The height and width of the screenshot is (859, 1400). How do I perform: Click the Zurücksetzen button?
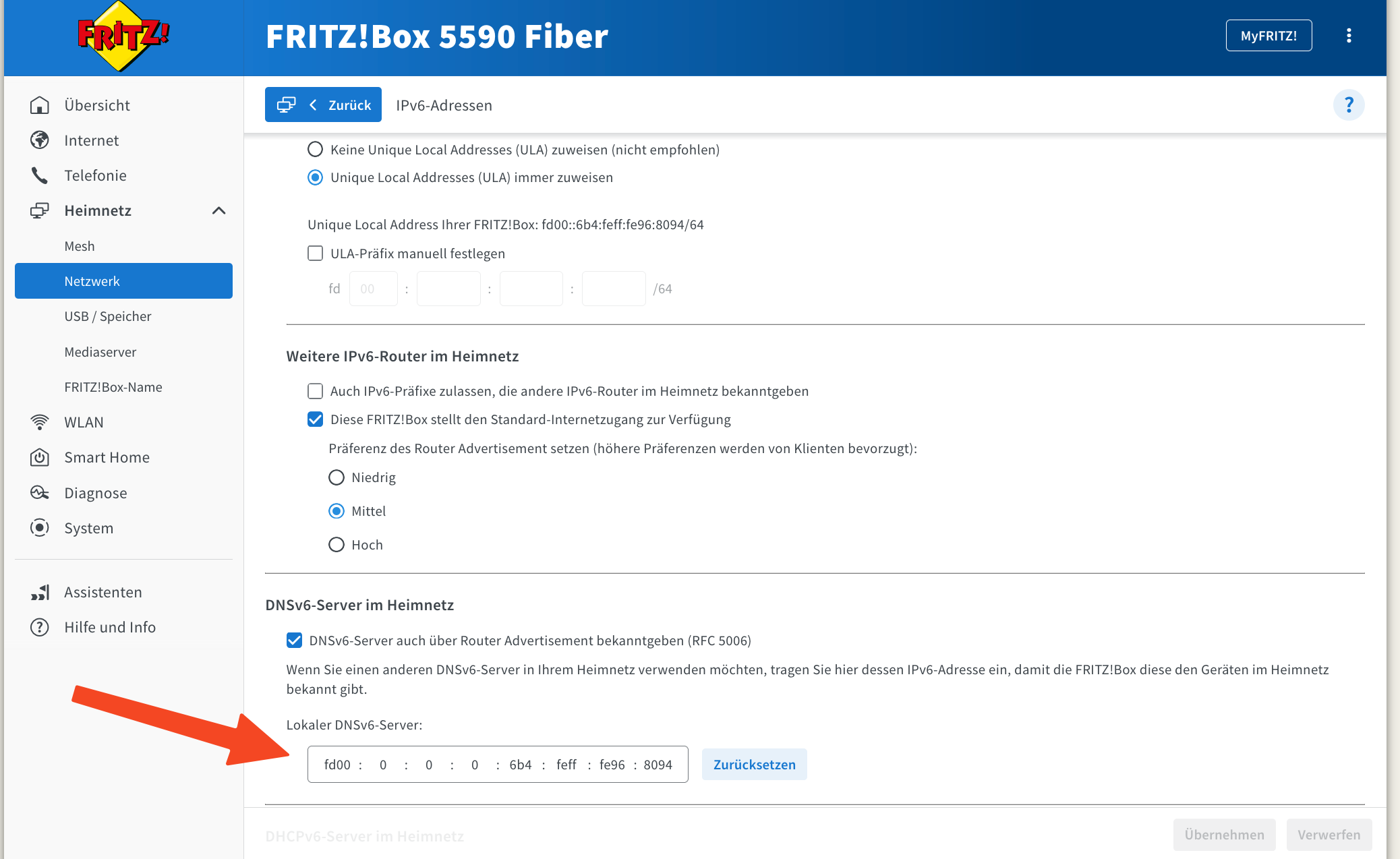tap(754, 765)
